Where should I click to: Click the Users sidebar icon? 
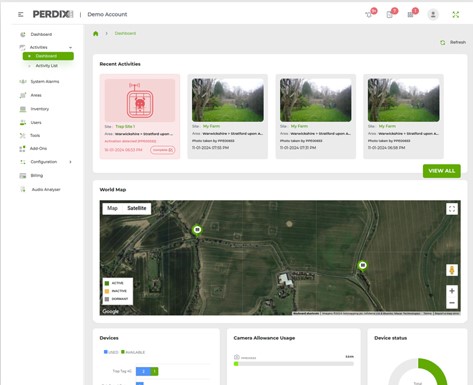pyautogui.click(x=23, y=123)
